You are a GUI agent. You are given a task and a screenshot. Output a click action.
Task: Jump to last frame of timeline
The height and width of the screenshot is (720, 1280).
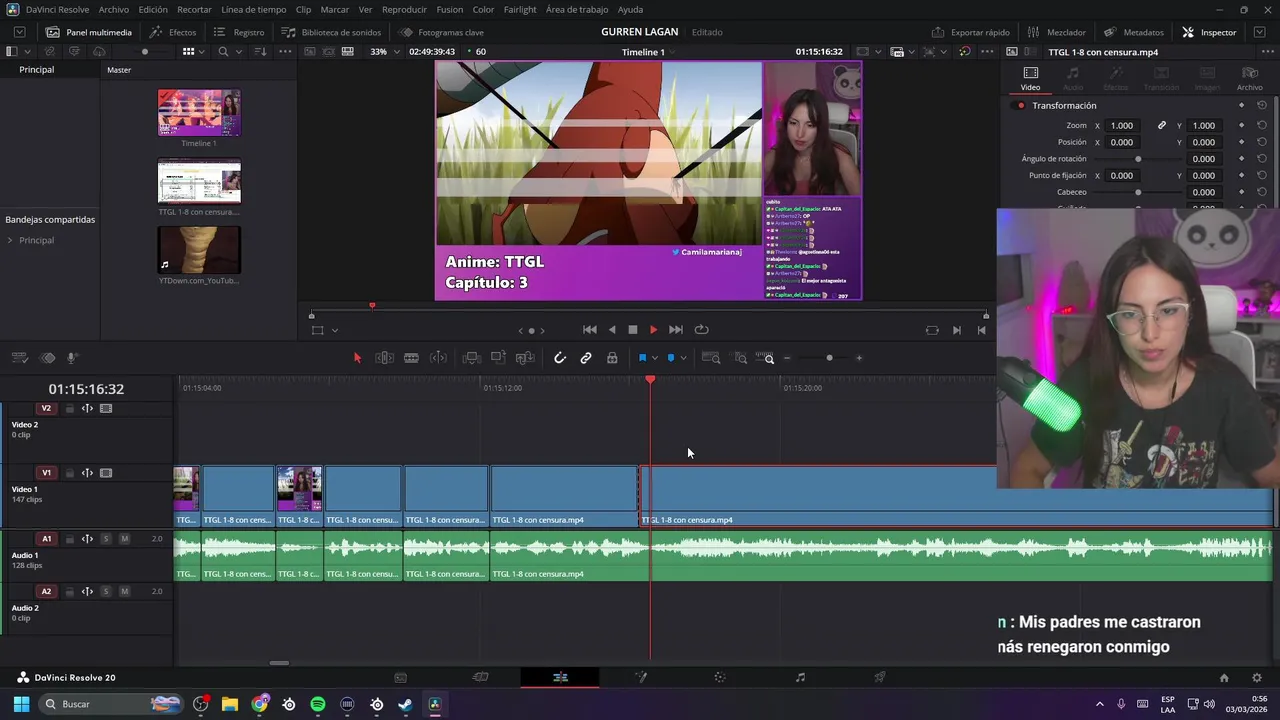(676, 330)
